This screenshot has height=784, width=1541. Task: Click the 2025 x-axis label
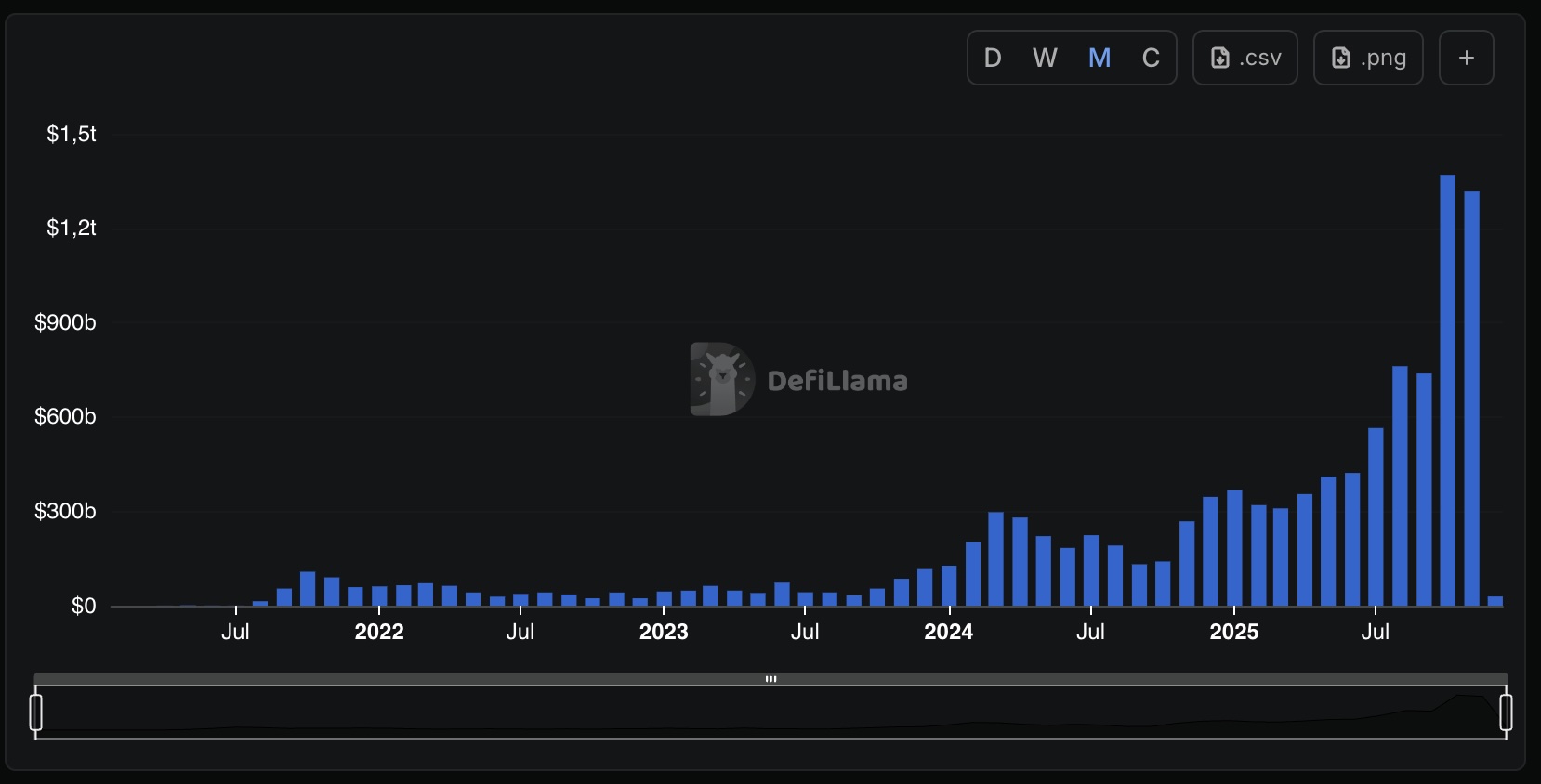1233,632
